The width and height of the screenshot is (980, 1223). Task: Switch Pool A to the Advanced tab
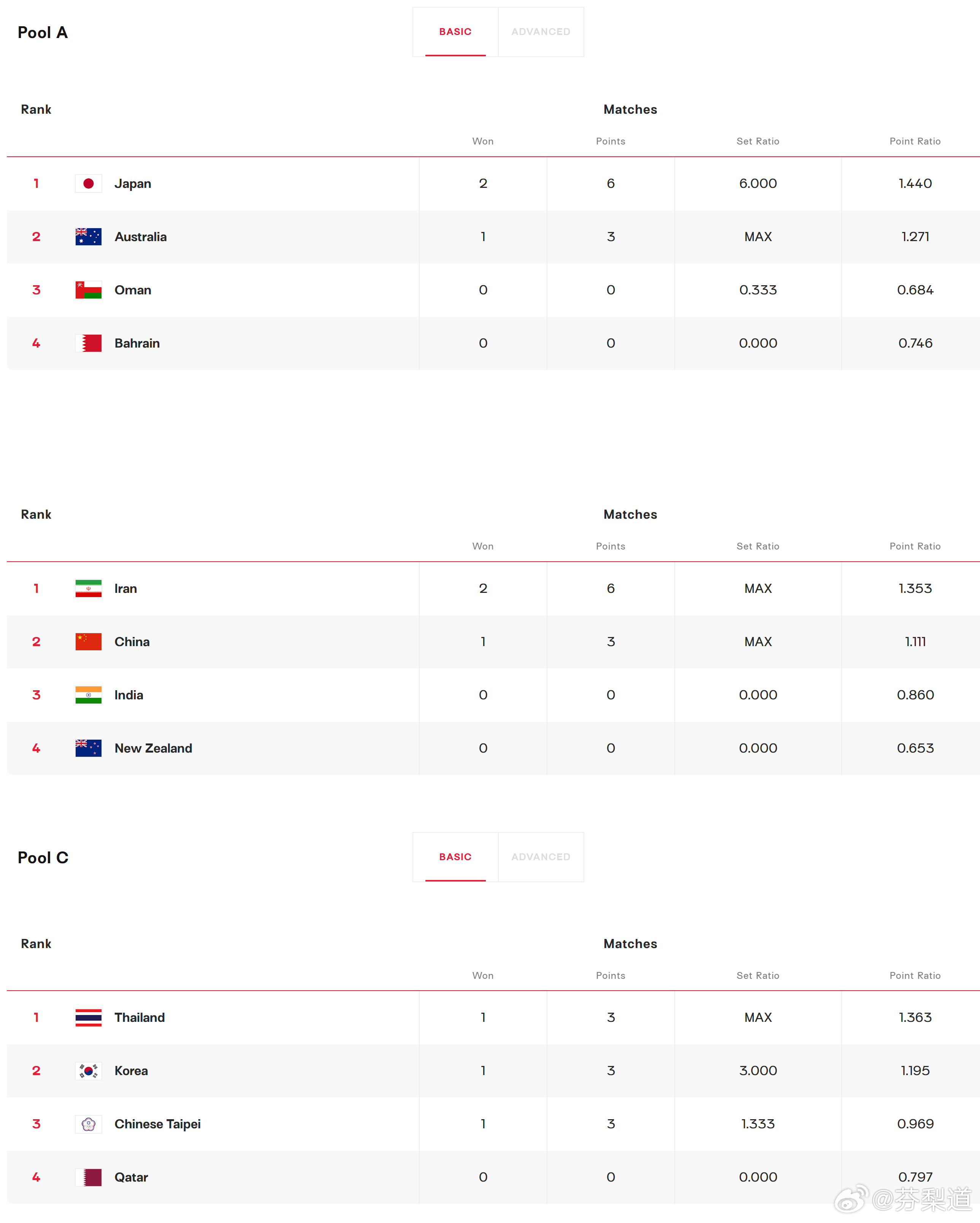(x=541, y=32)
